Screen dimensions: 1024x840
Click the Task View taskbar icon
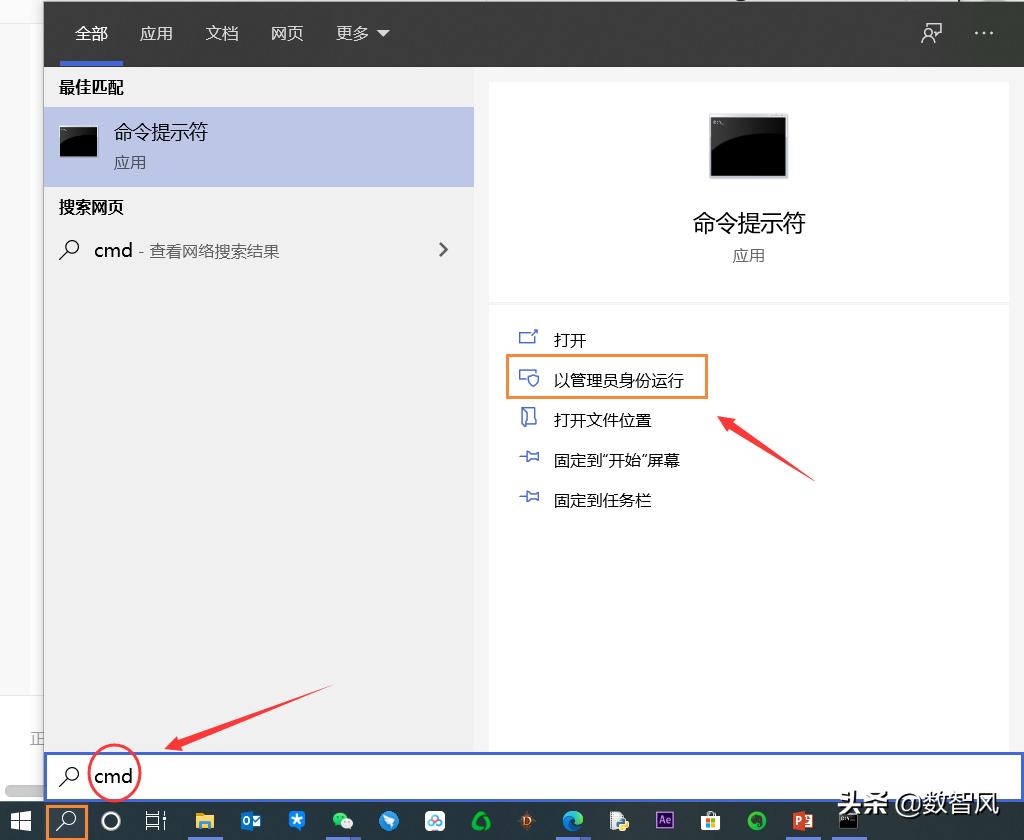click(155, 822)
